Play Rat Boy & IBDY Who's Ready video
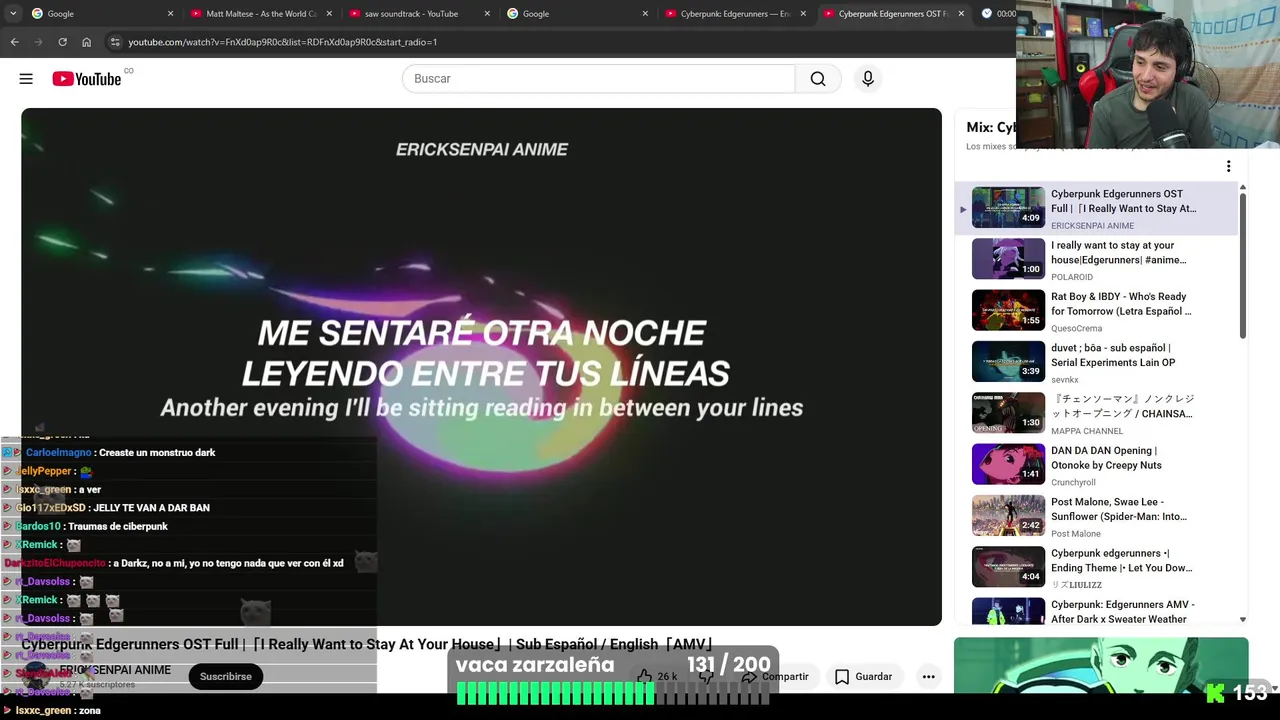This screenshot has height=720, width=1280. 1095,312
